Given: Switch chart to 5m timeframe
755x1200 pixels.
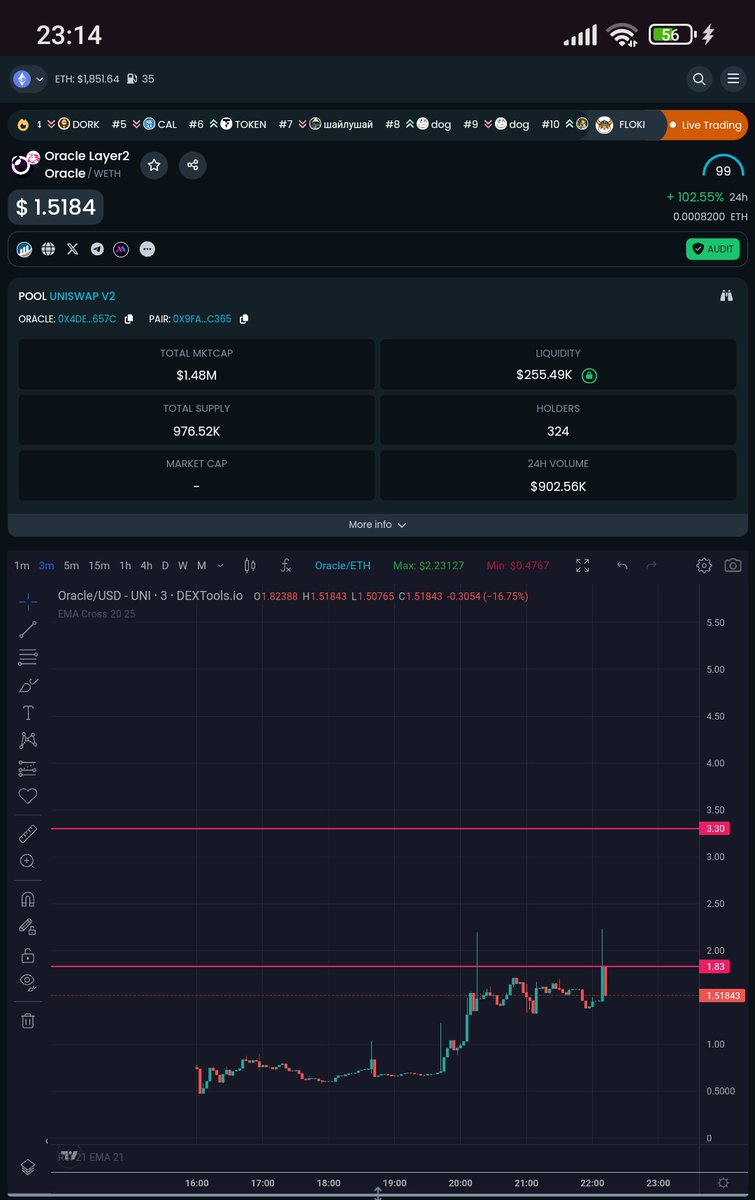Looking at the screenshot, I should click(x=71, y=566).
